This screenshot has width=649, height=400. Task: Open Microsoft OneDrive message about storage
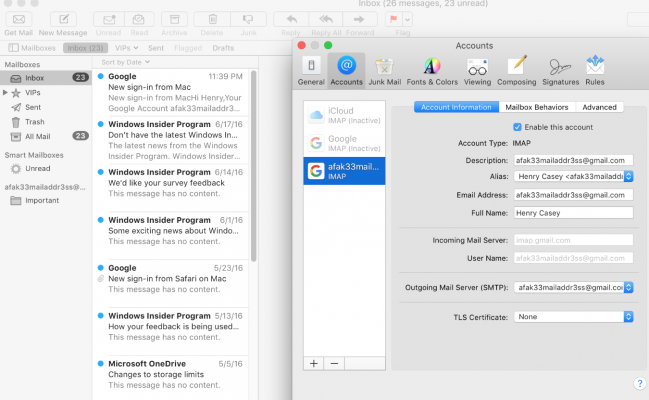point(171,378)
